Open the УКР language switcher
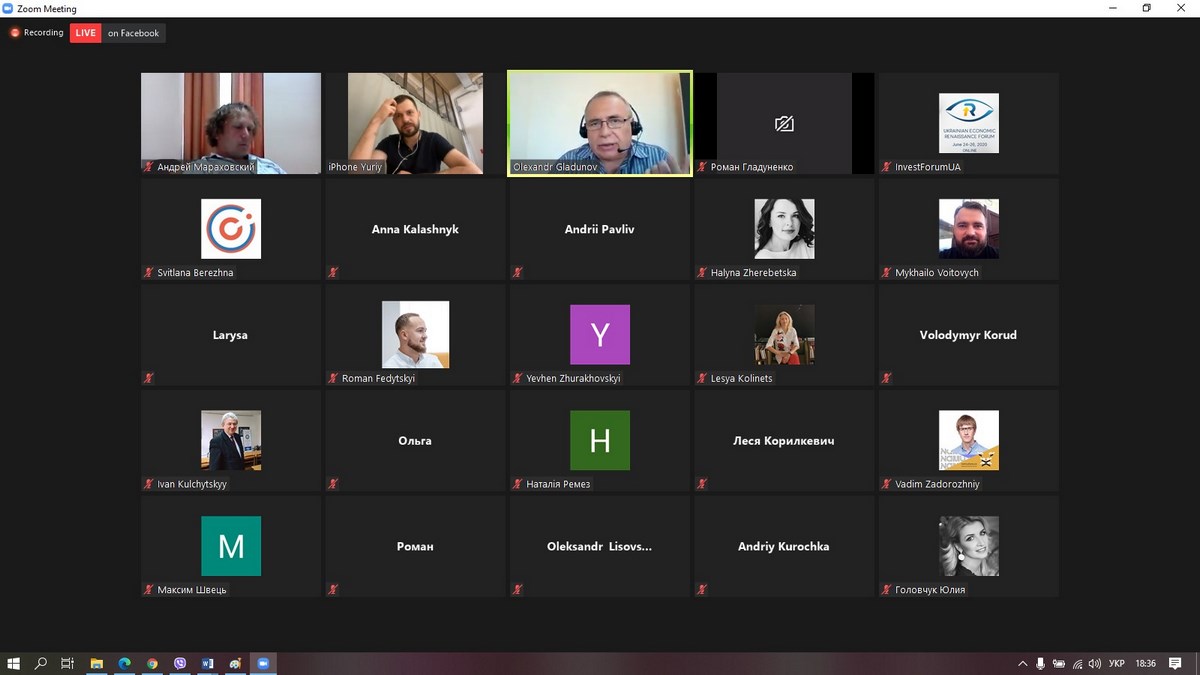The image size is (1200, 675). pos(1117,663)
